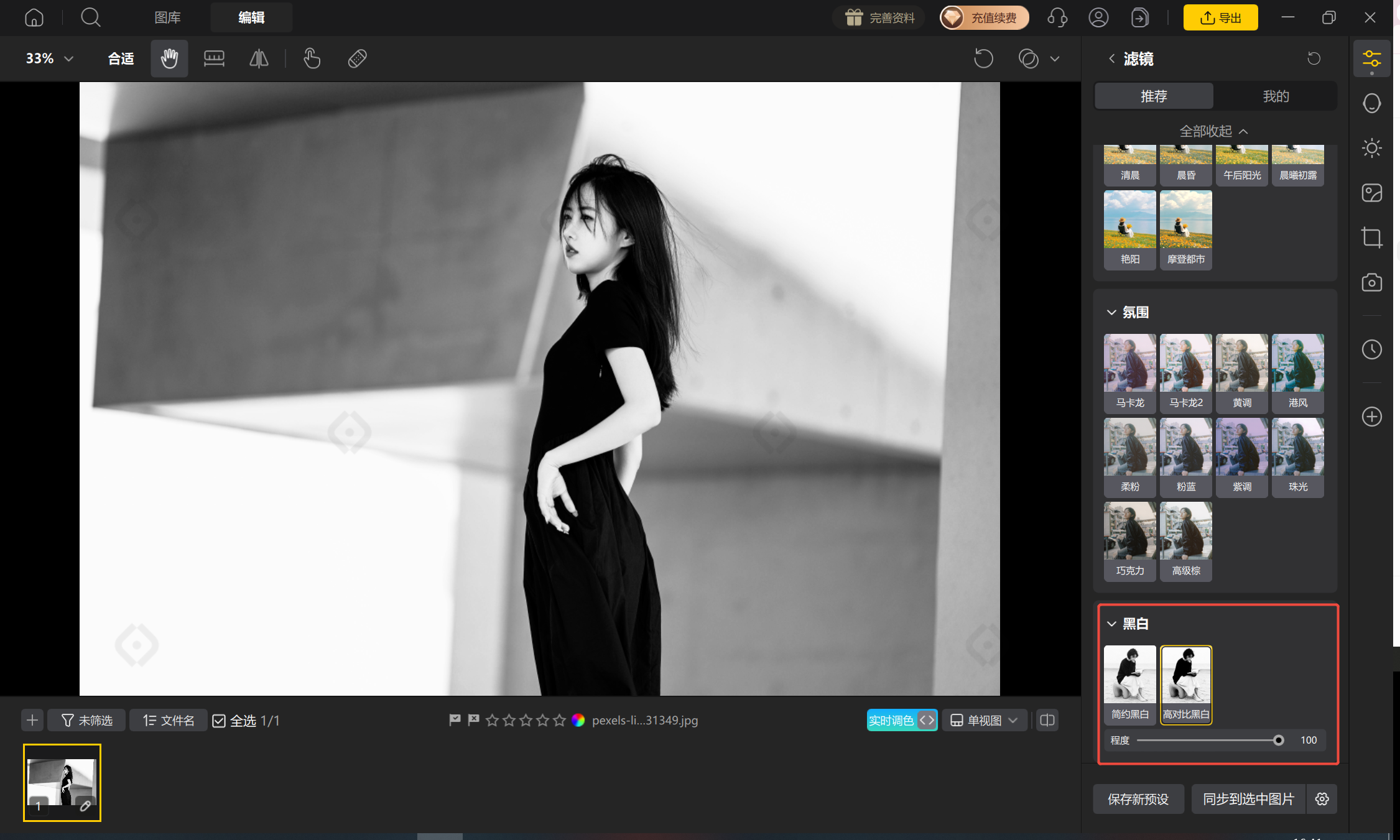Click the 导出 export button
Screen dimensions: 1400x840
point(1220,17)
